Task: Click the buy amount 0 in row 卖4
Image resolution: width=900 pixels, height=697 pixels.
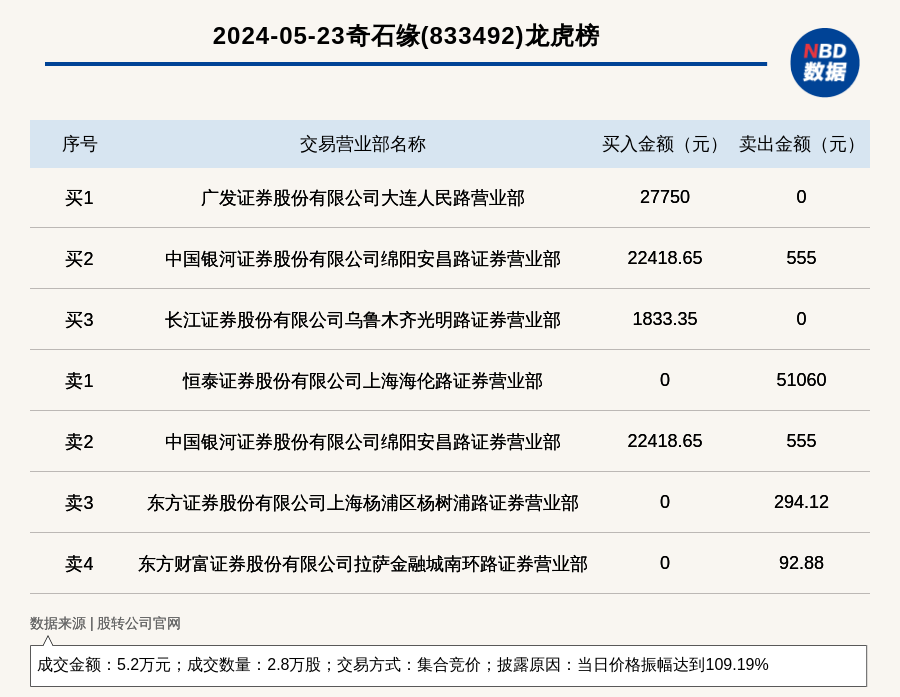Action: tap(665, 563)
